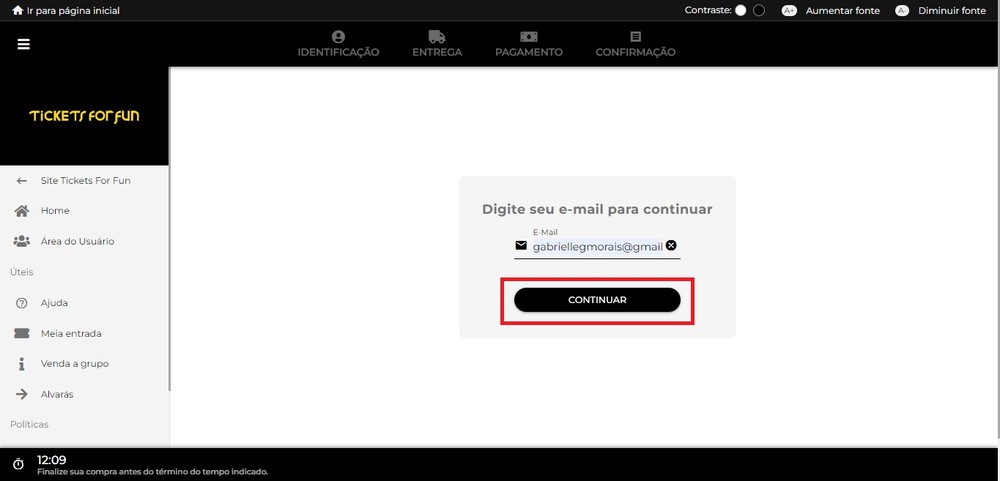Go back via Site Tickets For Fun
The image size is (1000, 481).
pyautogui.click(x=85, y=181)
